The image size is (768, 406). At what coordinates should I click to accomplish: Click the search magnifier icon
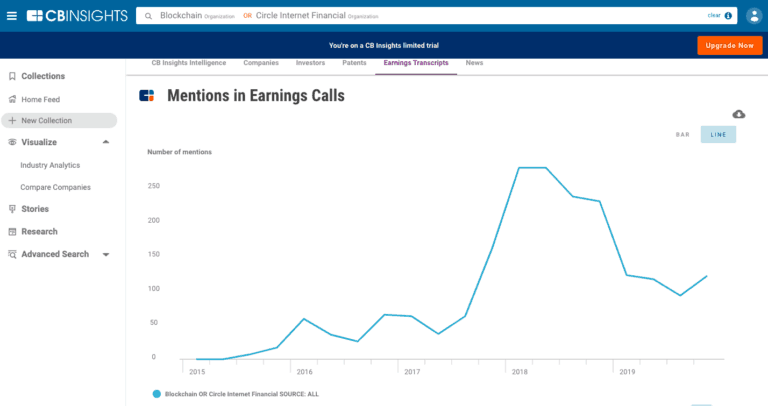149,16
